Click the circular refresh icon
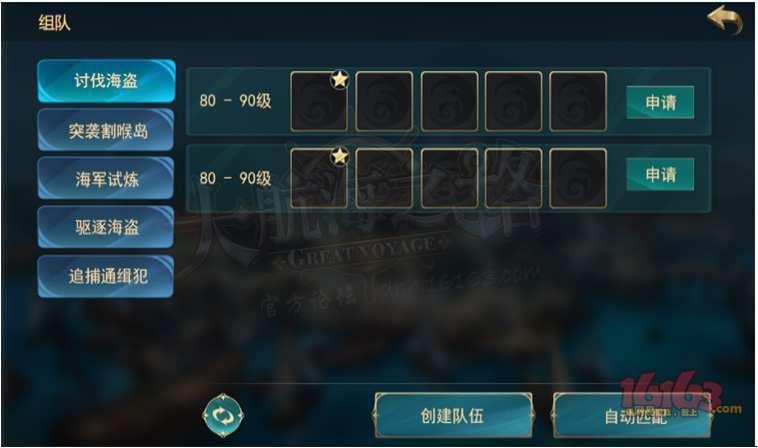 [x=223, y=416]
